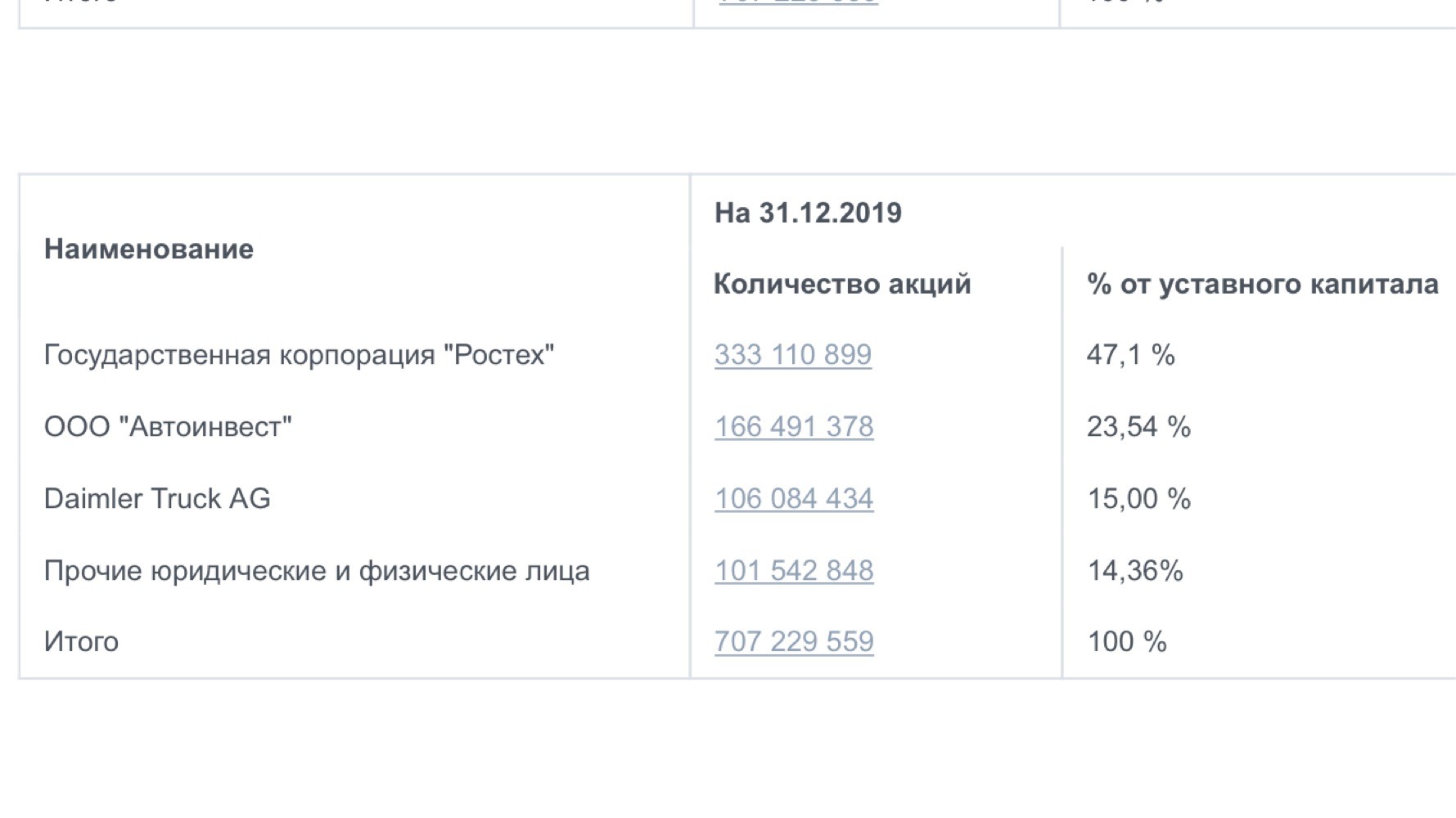Select the 14,36% percentage cell
1456x818 pixels.
click(x=1134, y=570)
